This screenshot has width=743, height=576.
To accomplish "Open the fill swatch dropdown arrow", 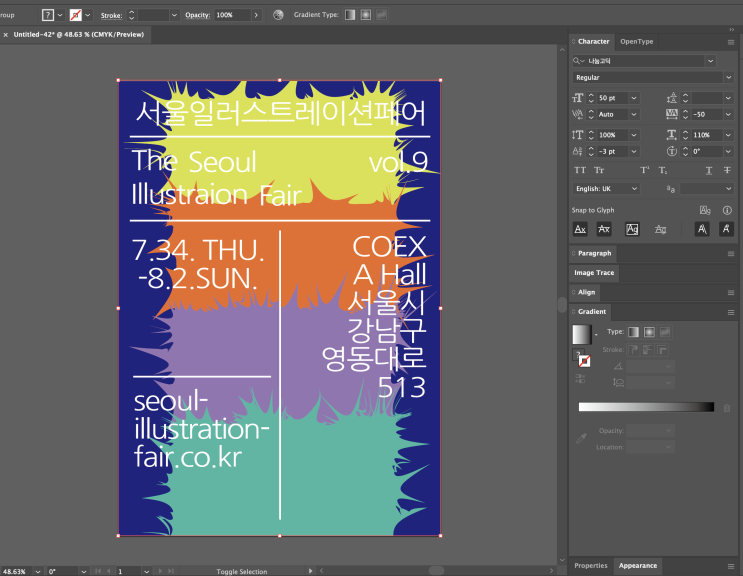I will (x=60, y=15).
